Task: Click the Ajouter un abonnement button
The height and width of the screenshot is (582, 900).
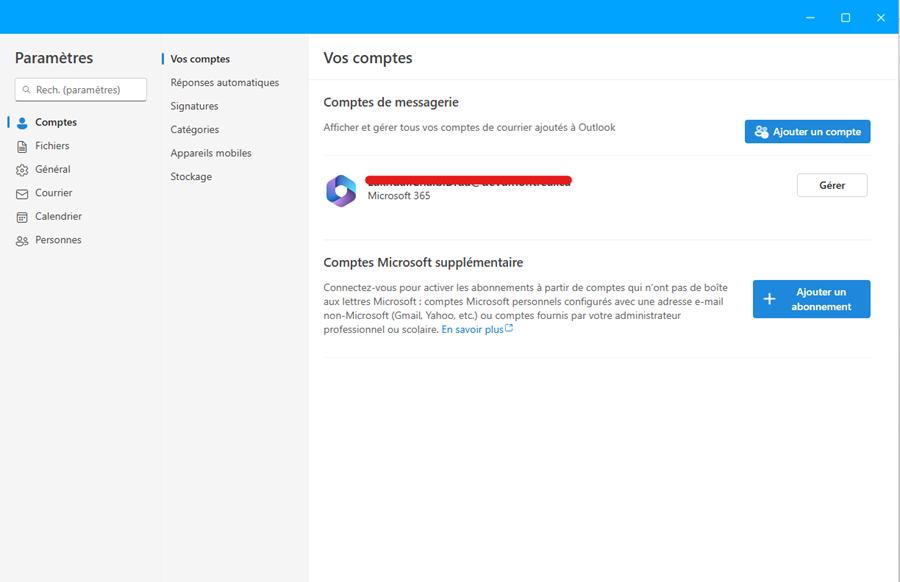Action: [811, 299]
